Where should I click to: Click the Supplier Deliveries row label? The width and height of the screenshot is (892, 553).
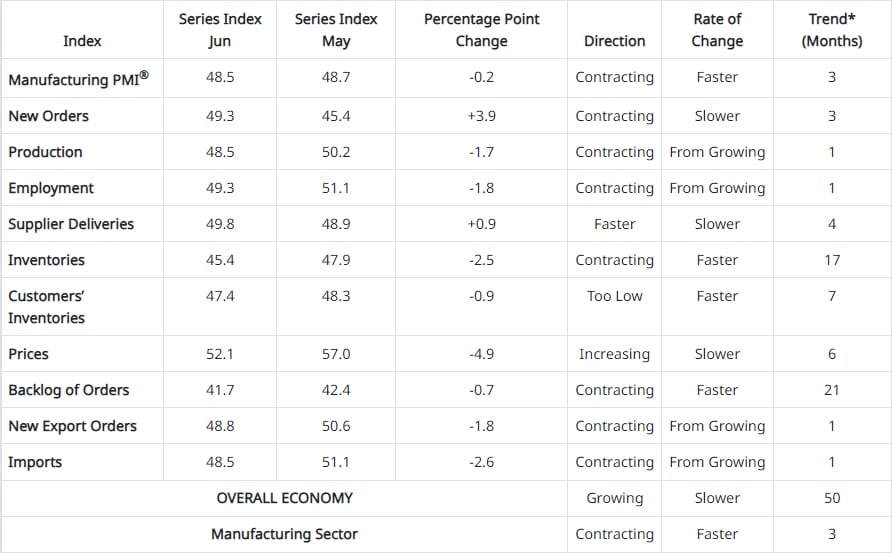pos(71,224)
